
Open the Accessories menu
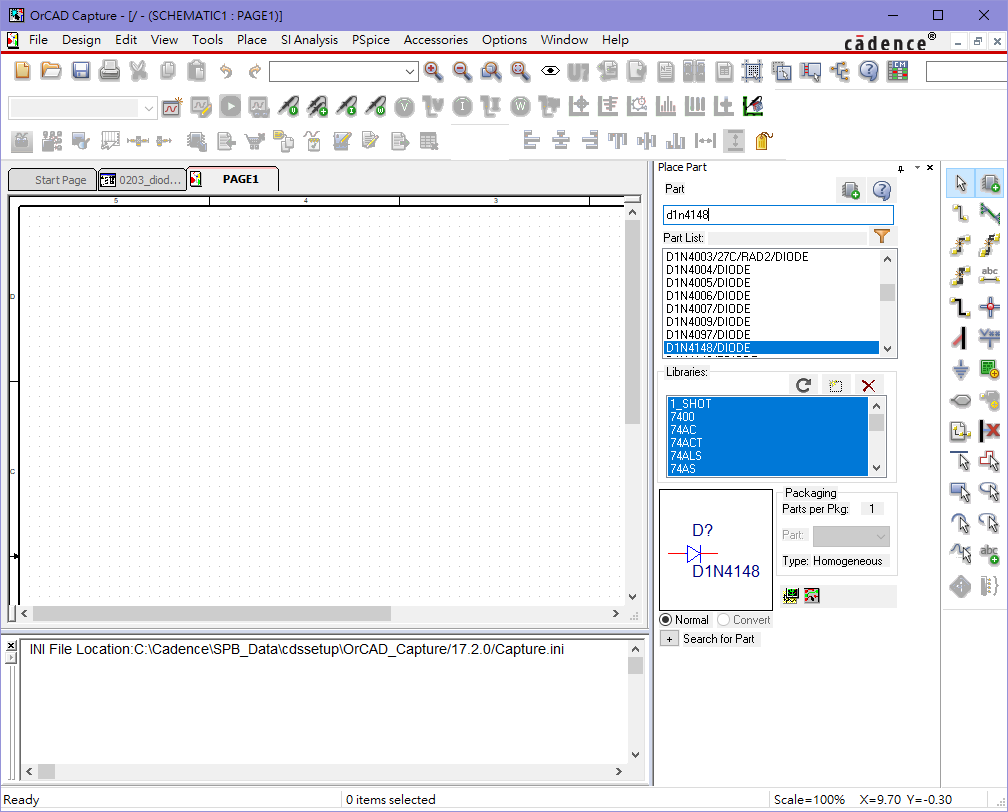click(436, 40)
